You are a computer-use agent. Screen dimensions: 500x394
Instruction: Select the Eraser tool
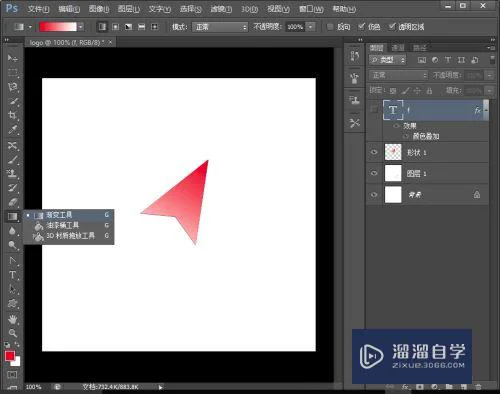12,202
